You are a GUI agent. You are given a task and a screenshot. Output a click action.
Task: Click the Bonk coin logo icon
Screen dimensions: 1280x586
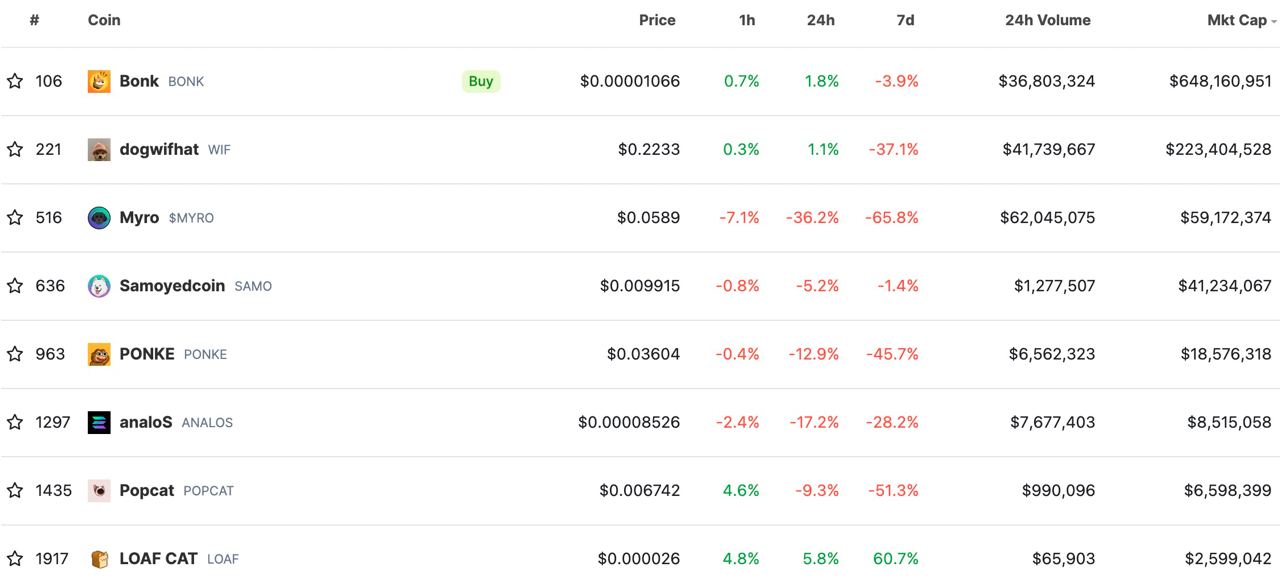click(x=99, y=81)
